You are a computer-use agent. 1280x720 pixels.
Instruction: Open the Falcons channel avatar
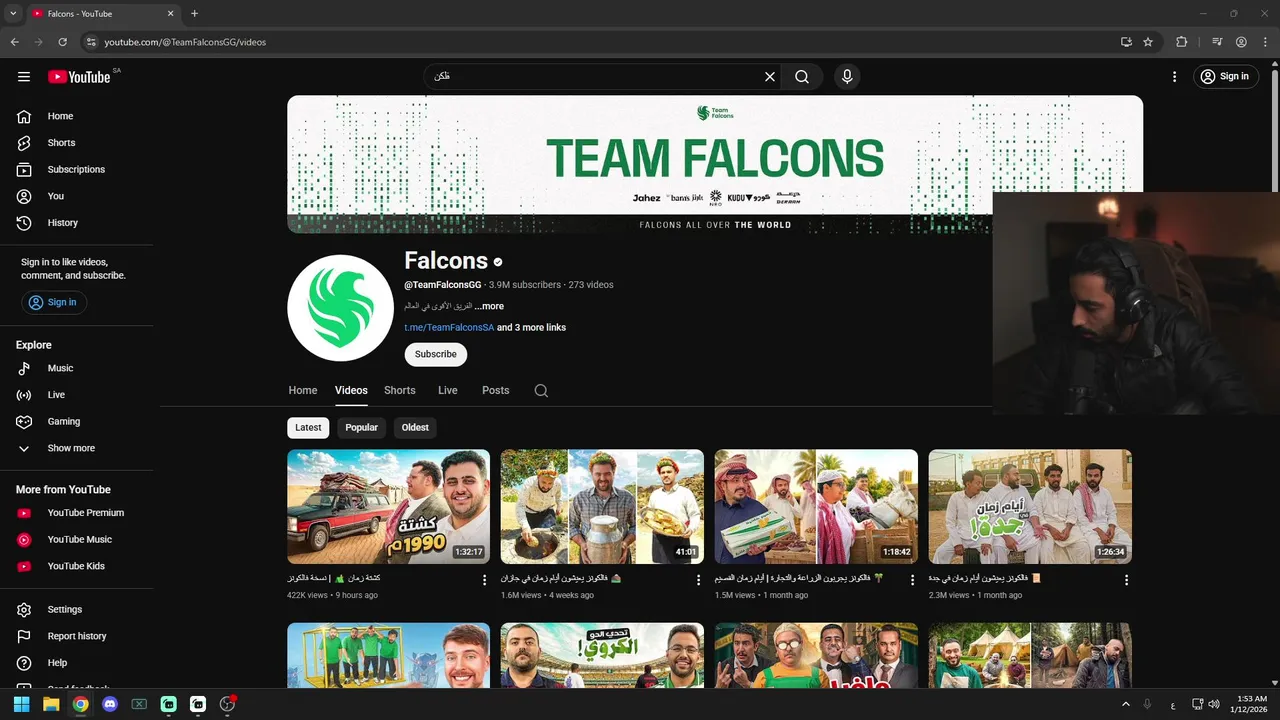click(340, 308)
